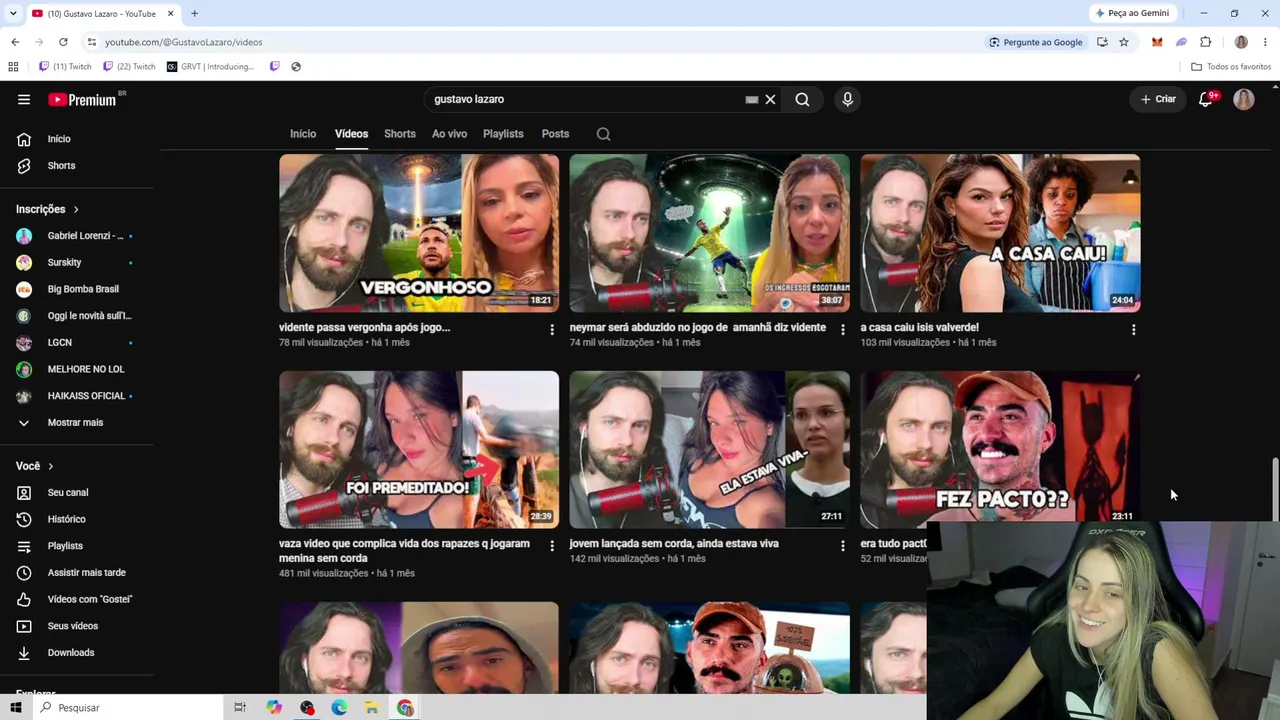Viewport: 1280px width, 720px height.
Task: Open Chrome tab search dropdown arrow
Action: (13, 13)
